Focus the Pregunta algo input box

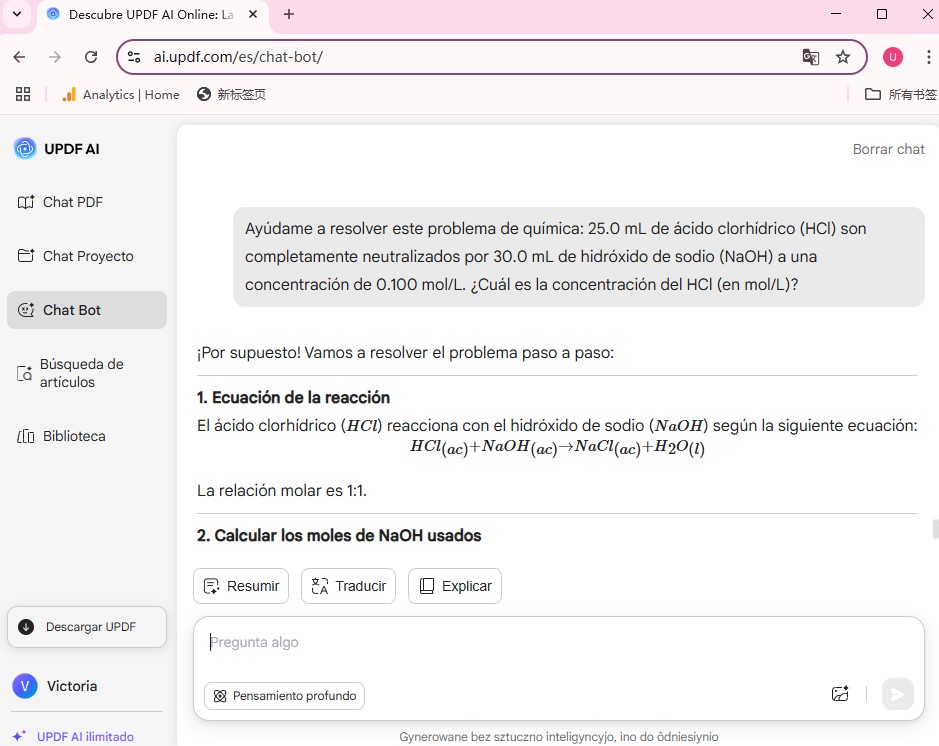(558, 643)
